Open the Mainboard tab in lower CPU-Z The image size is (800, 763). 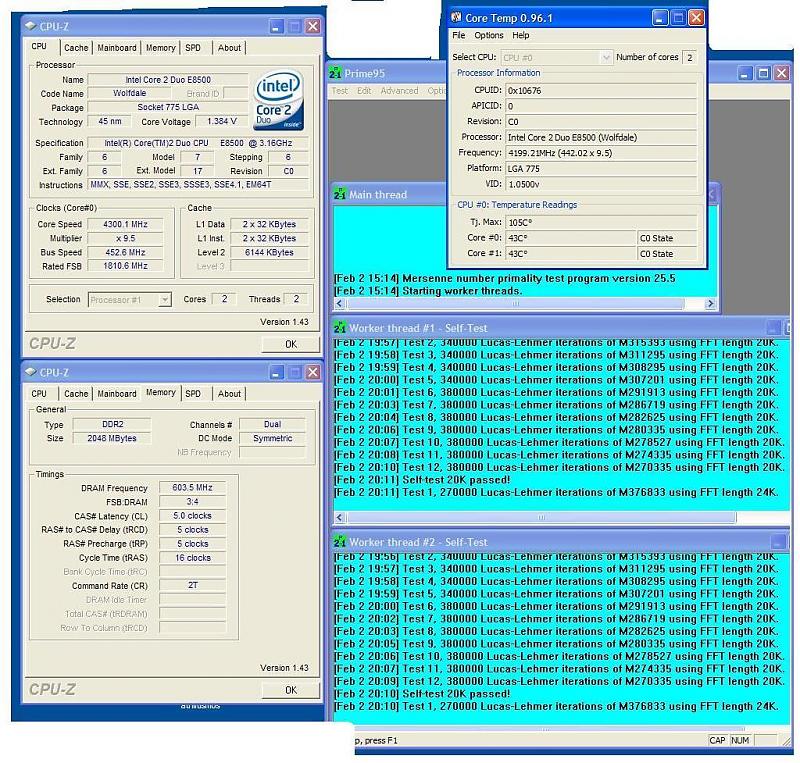pyautogui.click(x=117, y=393)
